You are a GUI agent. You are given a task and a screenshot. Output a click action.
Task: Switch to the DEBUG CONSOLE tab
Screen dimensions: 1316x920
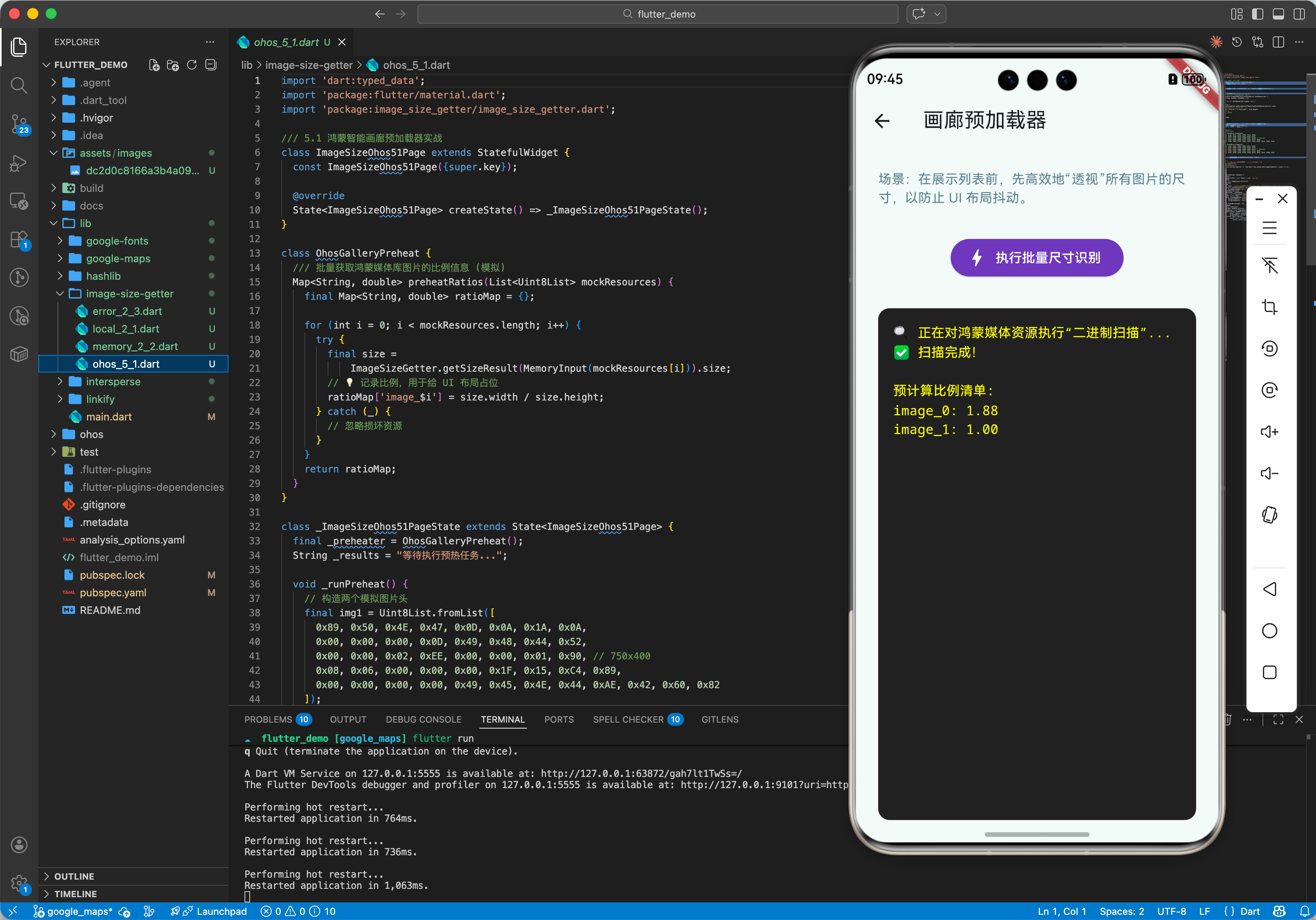tap(423, 719)
